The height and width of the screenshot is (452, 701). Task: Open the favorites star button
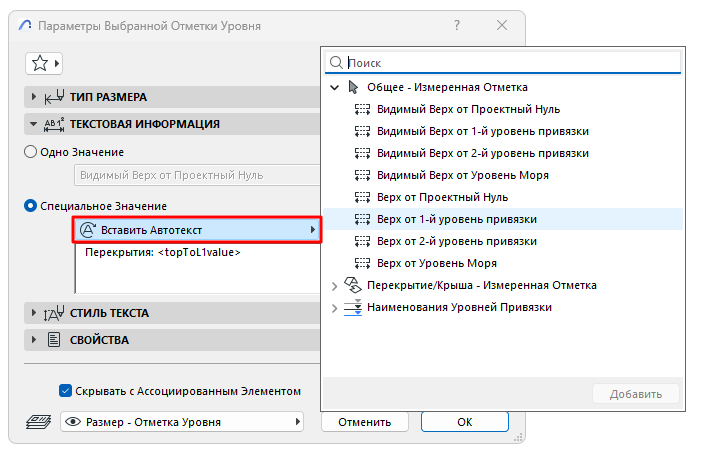44,63
